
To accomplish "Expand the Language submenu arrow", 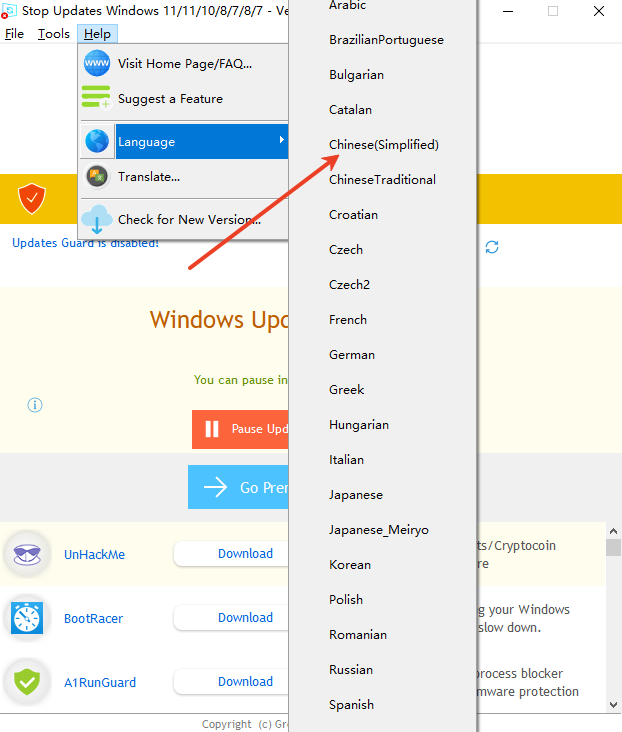I will 281,141.
